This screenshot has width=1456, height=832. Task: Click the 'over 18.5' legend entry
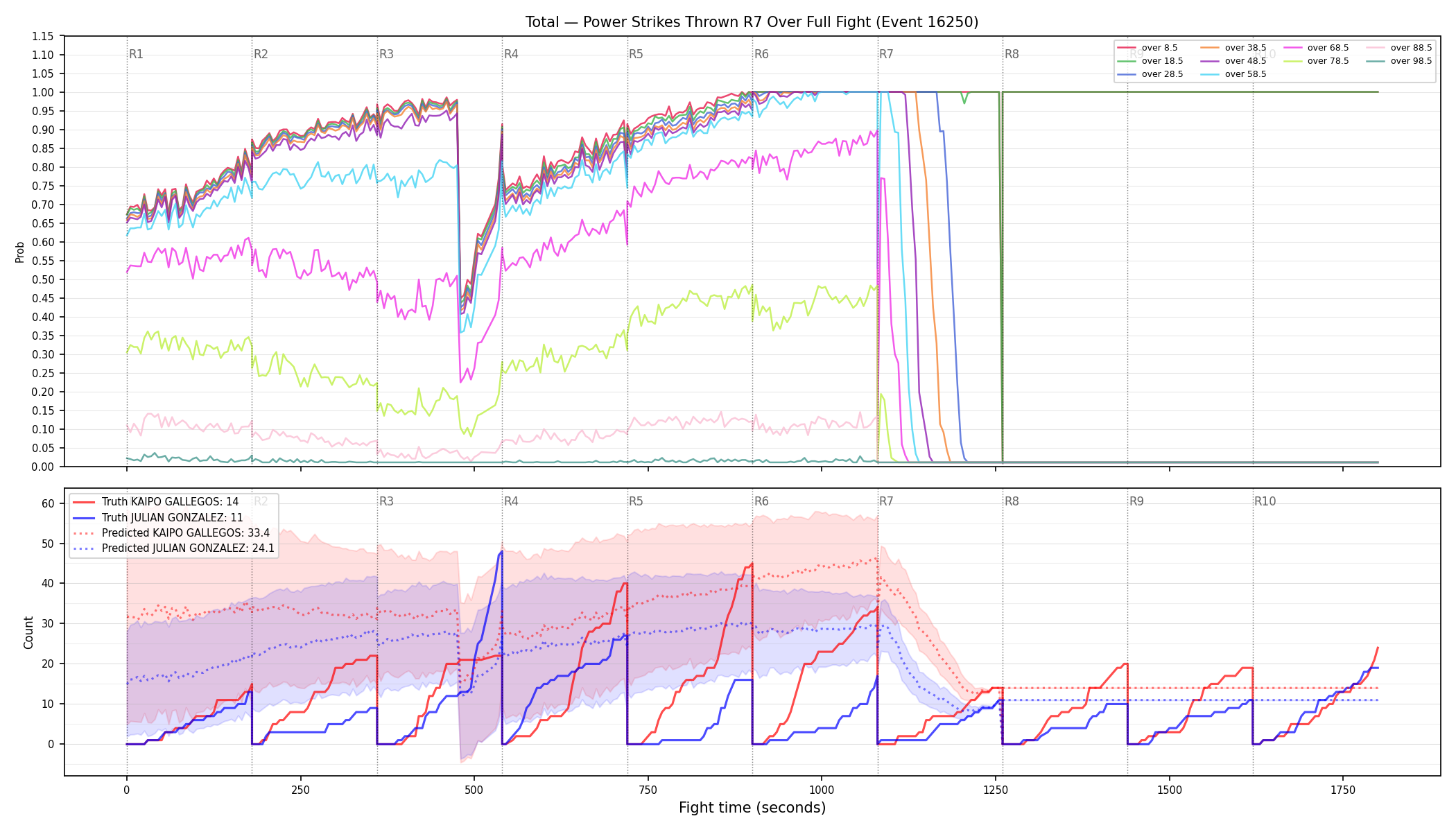[x=1150, y=61]
